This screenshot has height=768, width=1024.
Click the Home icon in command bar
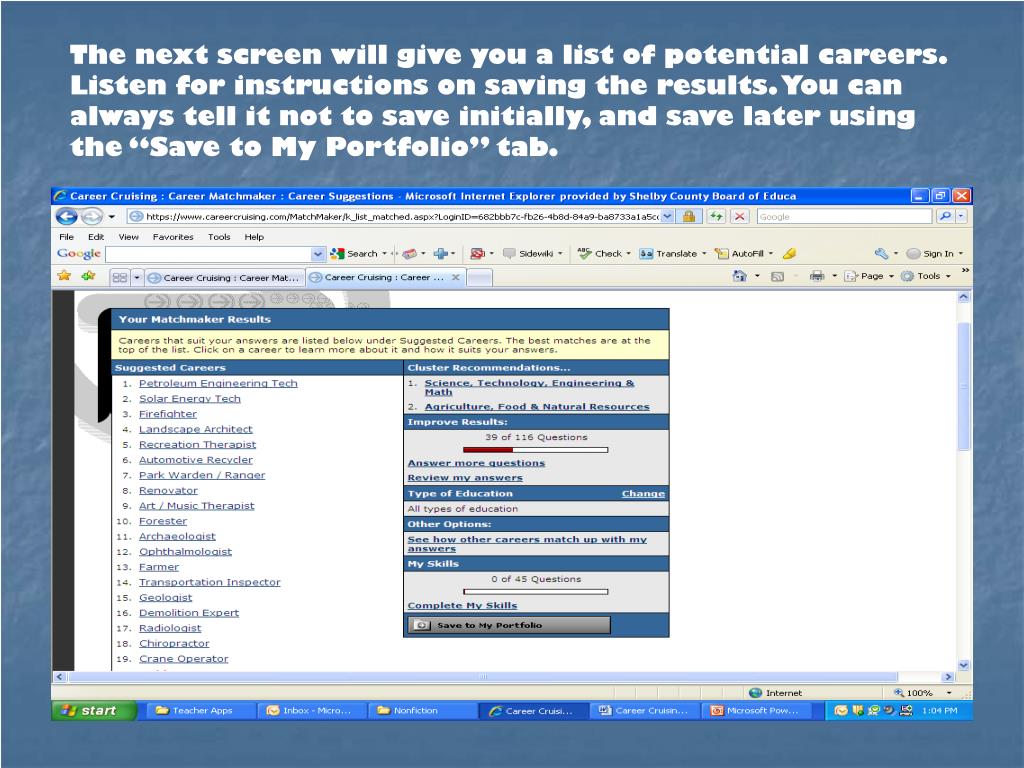tap(739, 276)
